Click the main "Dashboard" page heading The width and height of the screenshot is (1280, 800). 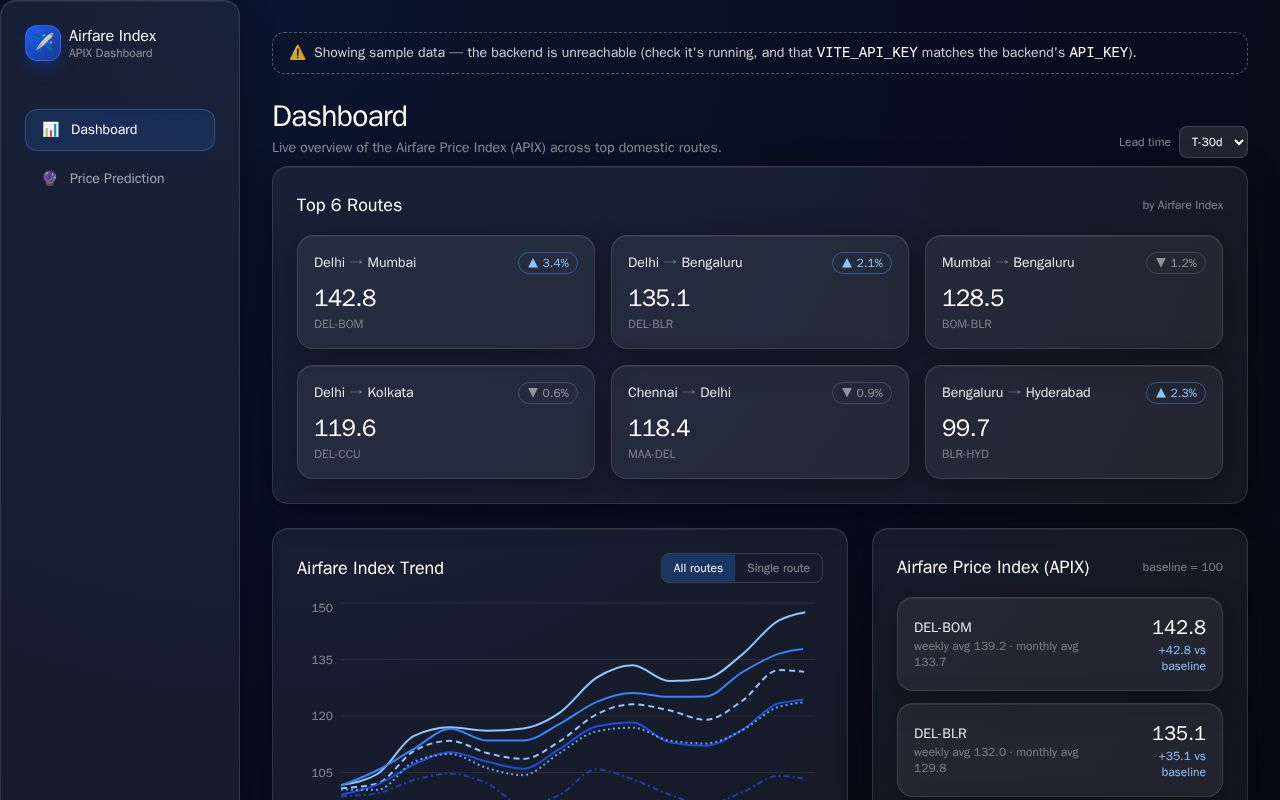(x=340, y=116)
